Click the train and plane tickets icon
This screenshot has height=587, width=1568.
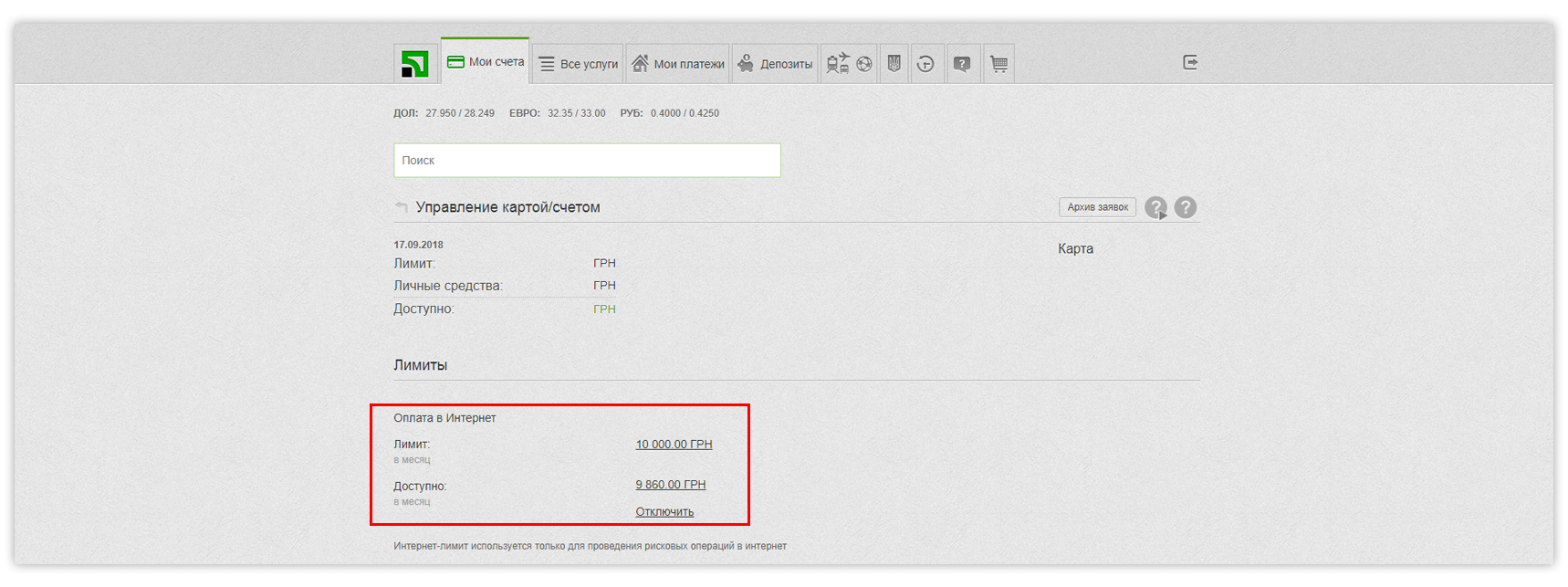[x=837, y=64]
